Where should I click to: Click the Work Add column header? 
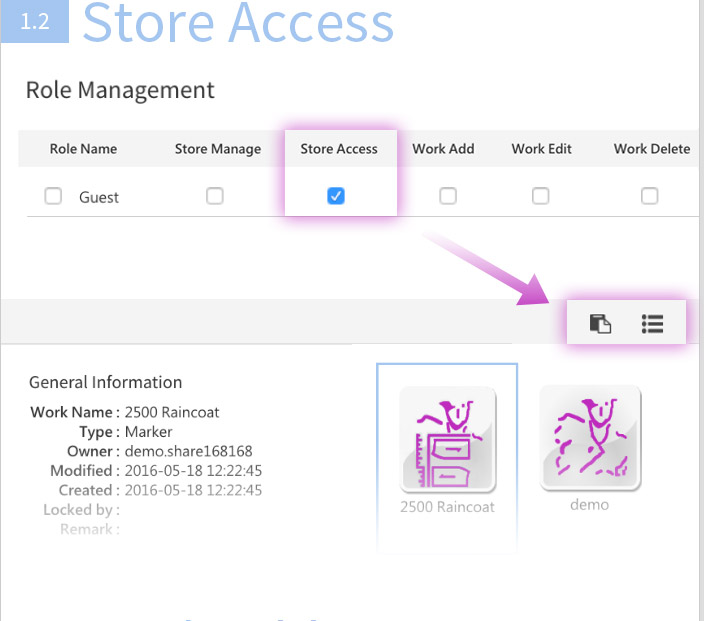pyautogui.click(x=443, y=149)
